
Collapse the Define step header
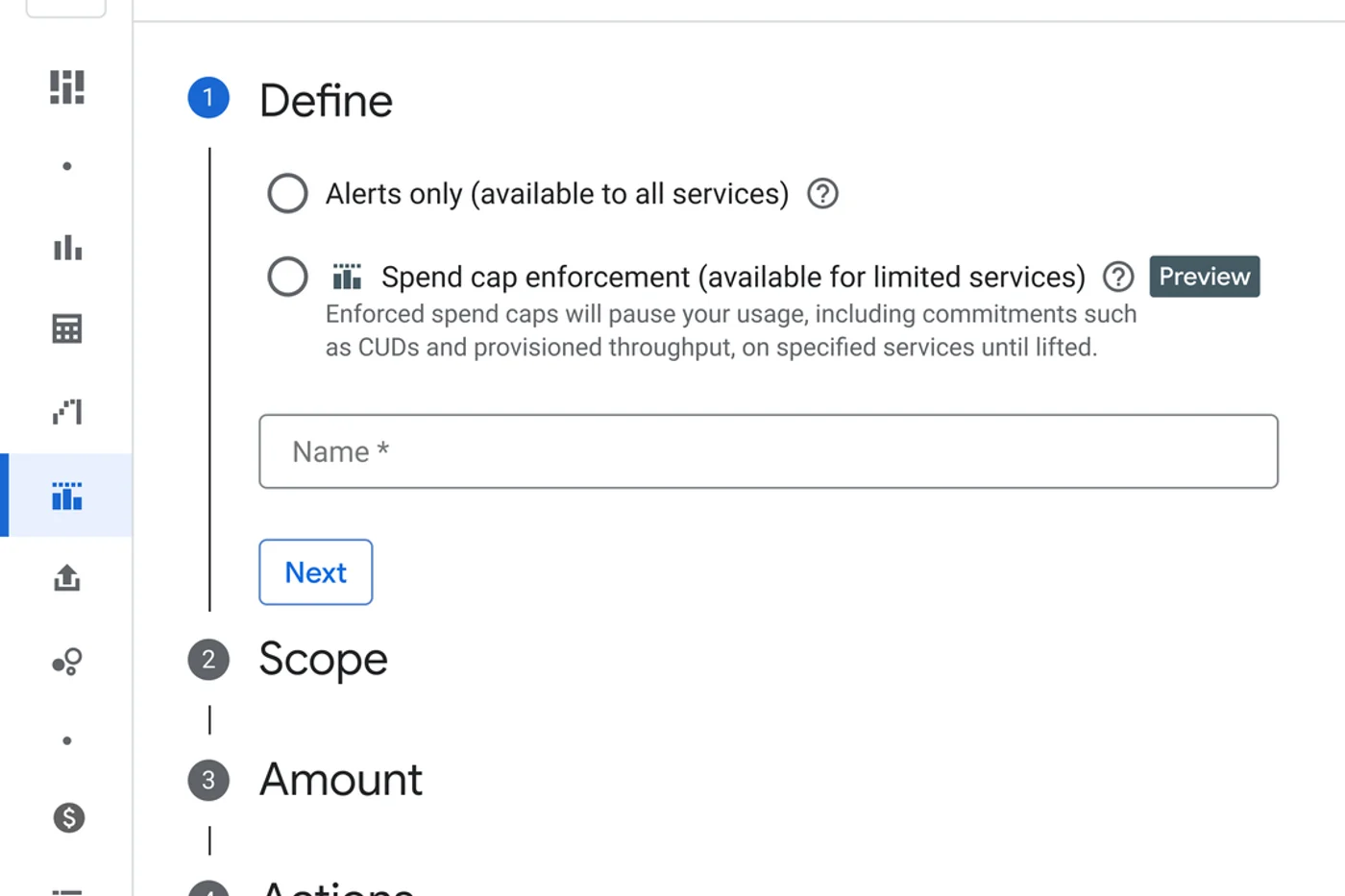coord(326,101)
